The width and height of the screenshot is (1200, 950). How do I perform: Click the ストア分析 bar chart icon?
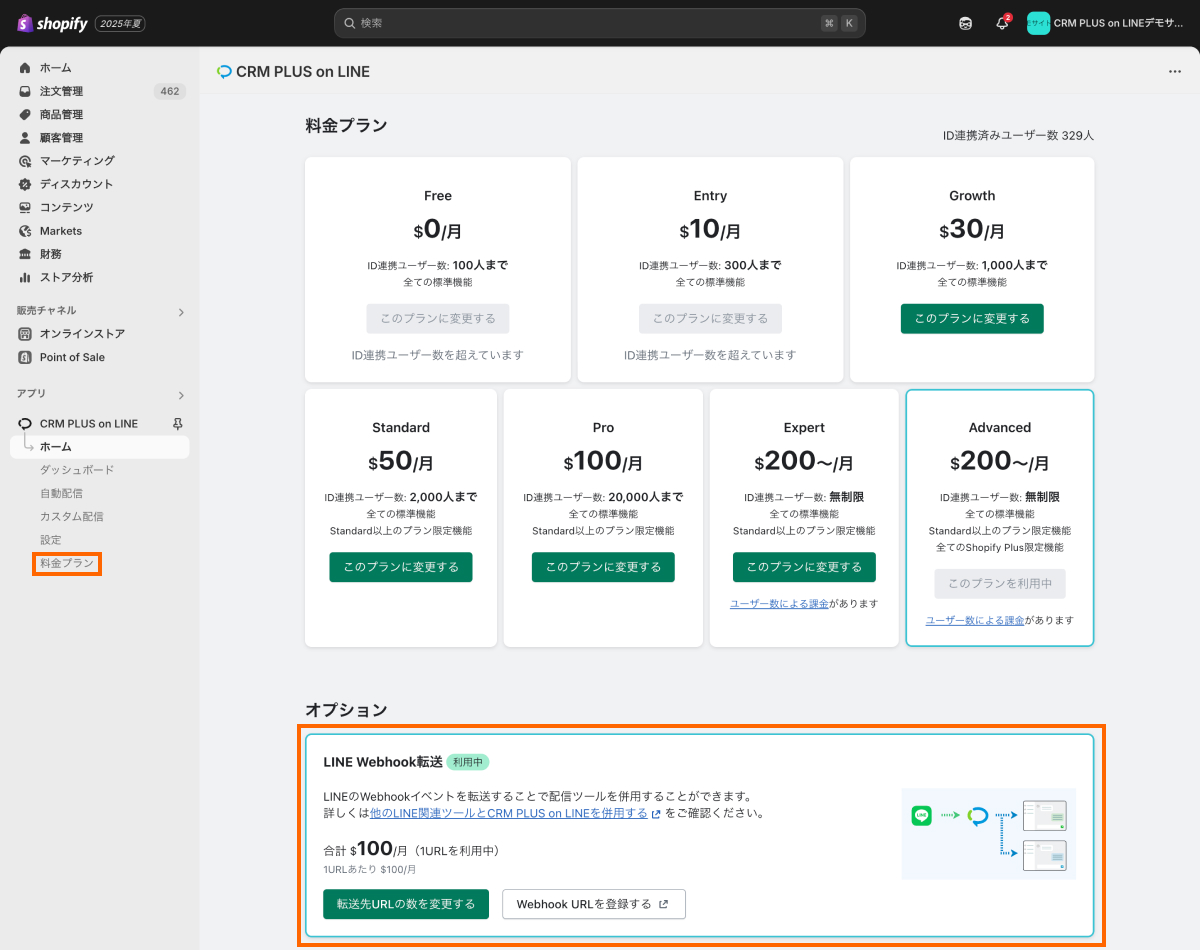coord(25,277)
